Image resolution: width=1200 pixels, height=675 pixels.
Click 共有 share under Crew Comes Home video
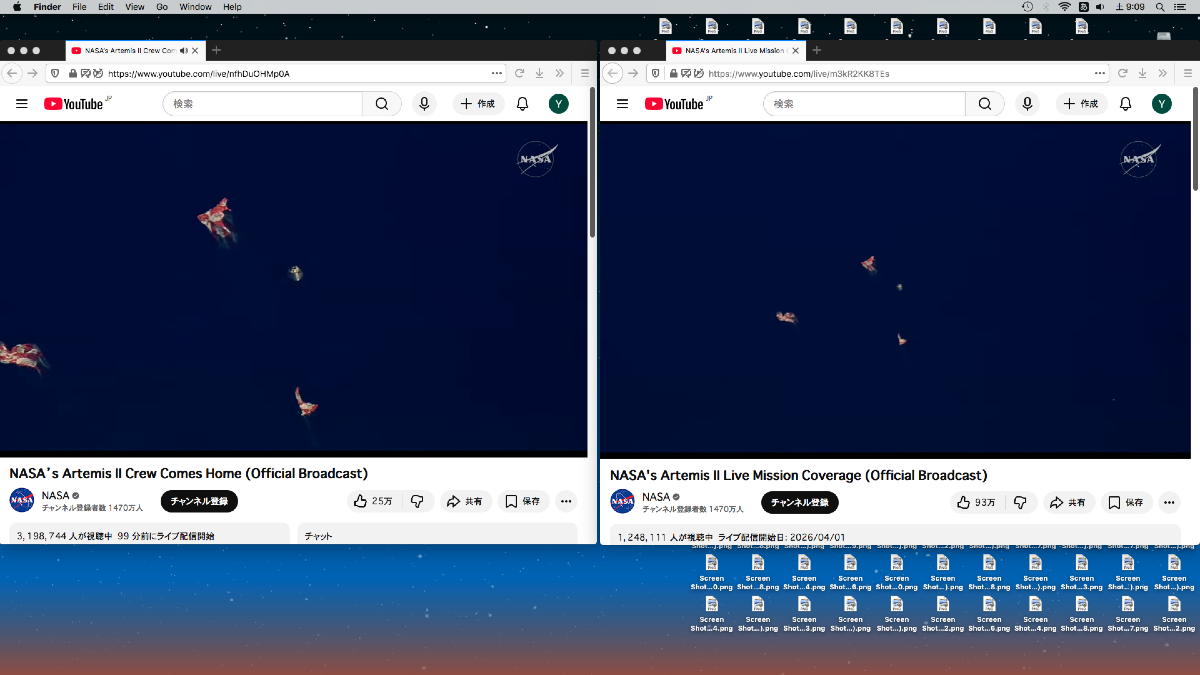click(464, 501)
